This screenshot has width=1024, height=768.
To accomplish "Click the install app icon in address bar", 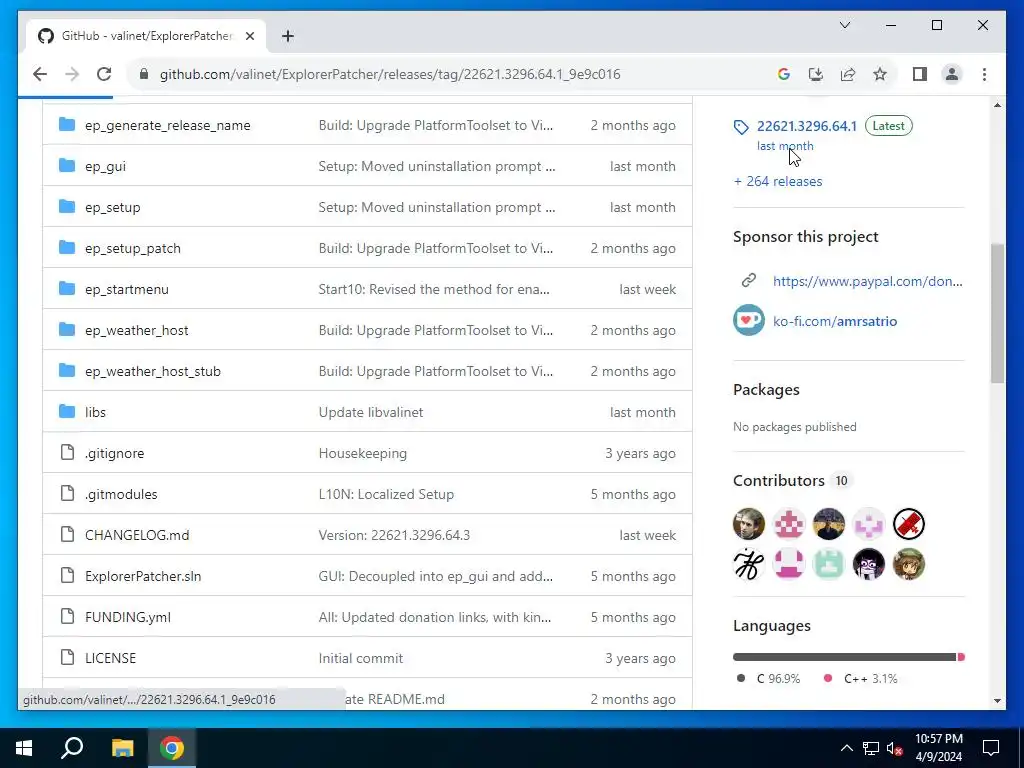I will pyautogui.click(x=816, y=74).
